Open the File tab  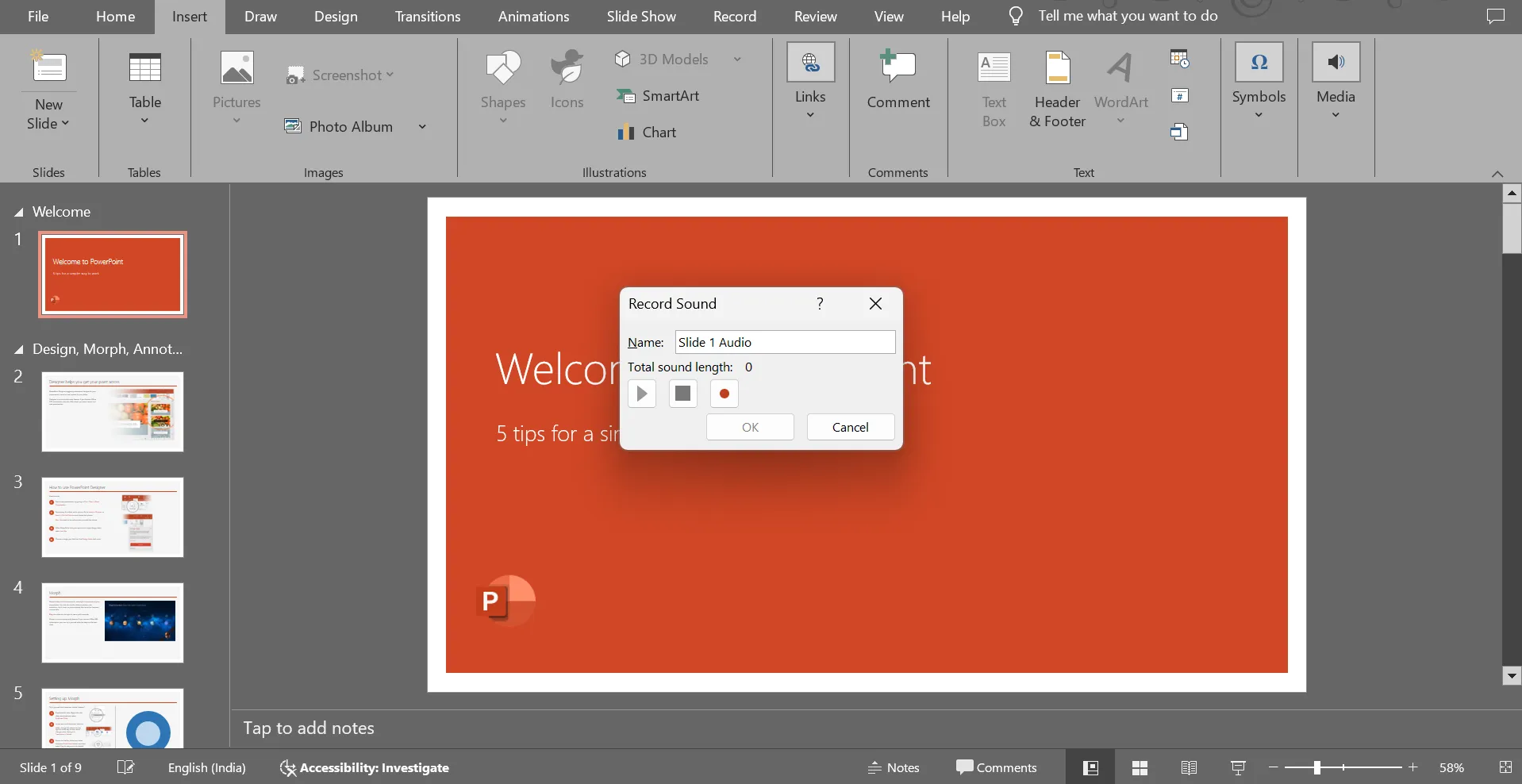point(38,16)
